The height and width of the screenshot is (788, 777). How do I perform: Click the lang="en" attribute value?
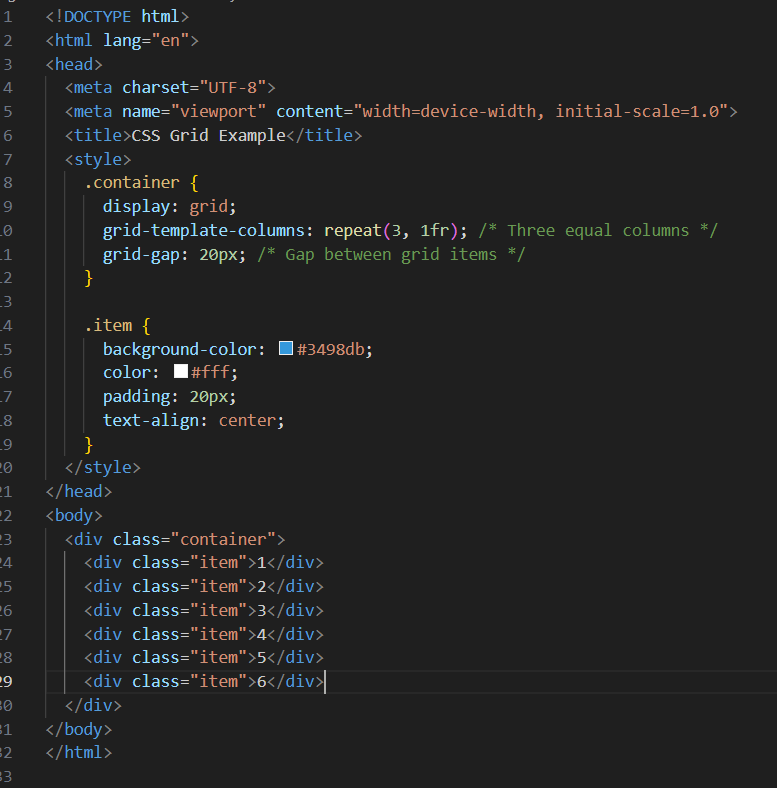[x=170, y=41]
